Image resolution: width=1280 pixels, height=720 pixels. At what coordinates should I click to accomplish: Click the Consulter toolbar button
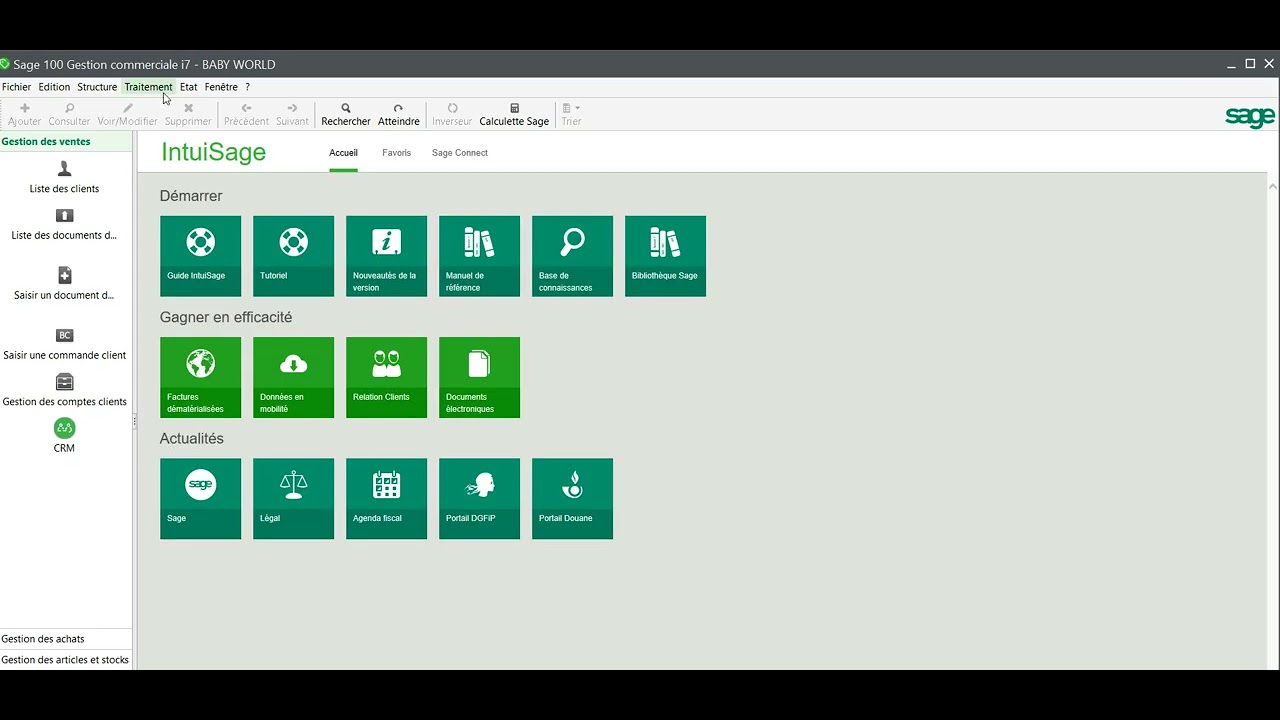pos(69,114)
